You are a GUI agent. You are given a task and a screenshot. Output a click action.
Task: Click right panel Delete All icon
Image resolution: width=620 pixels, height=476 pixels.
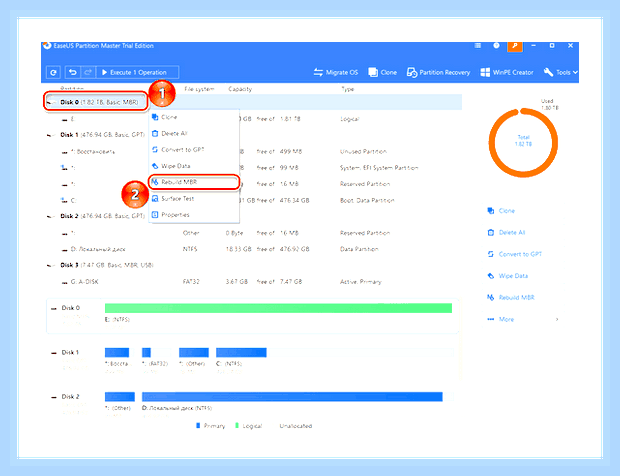pos(491,232)
